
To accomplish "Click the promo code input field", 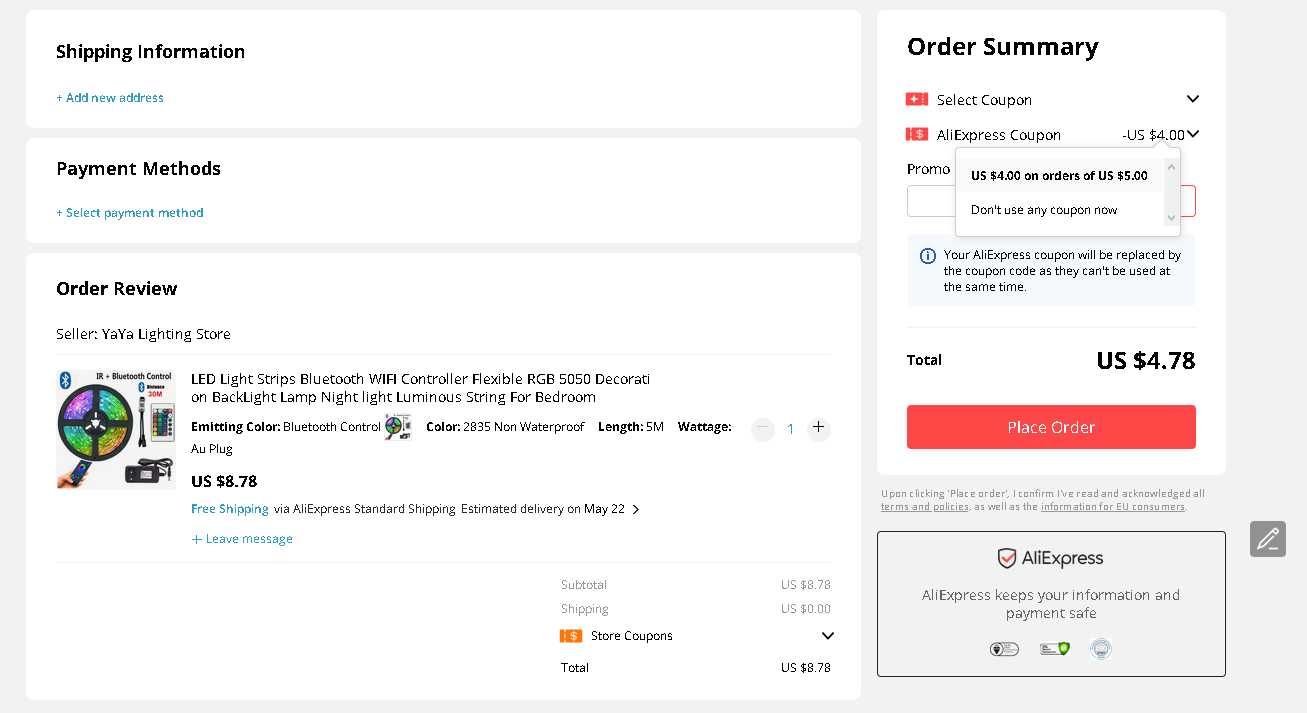I will [1051, 201].
